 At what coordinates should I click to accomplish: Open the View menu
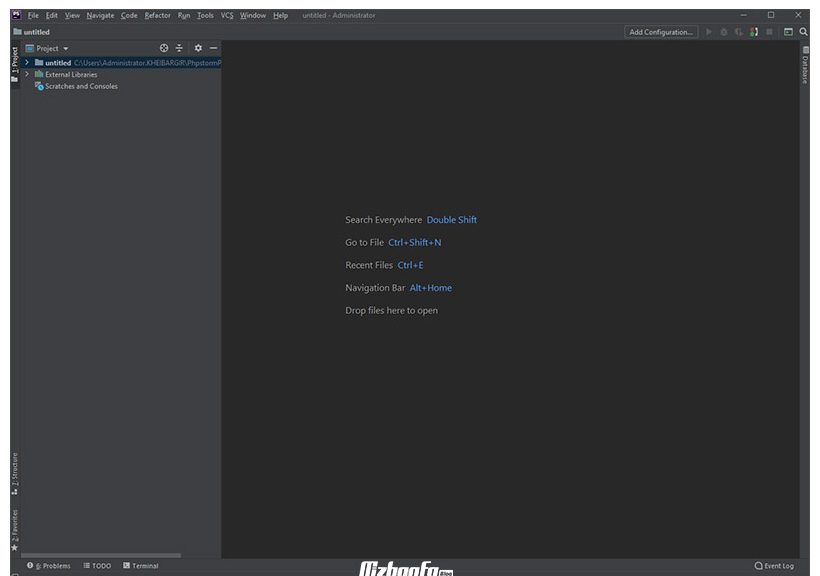click(x=72, y=15)
